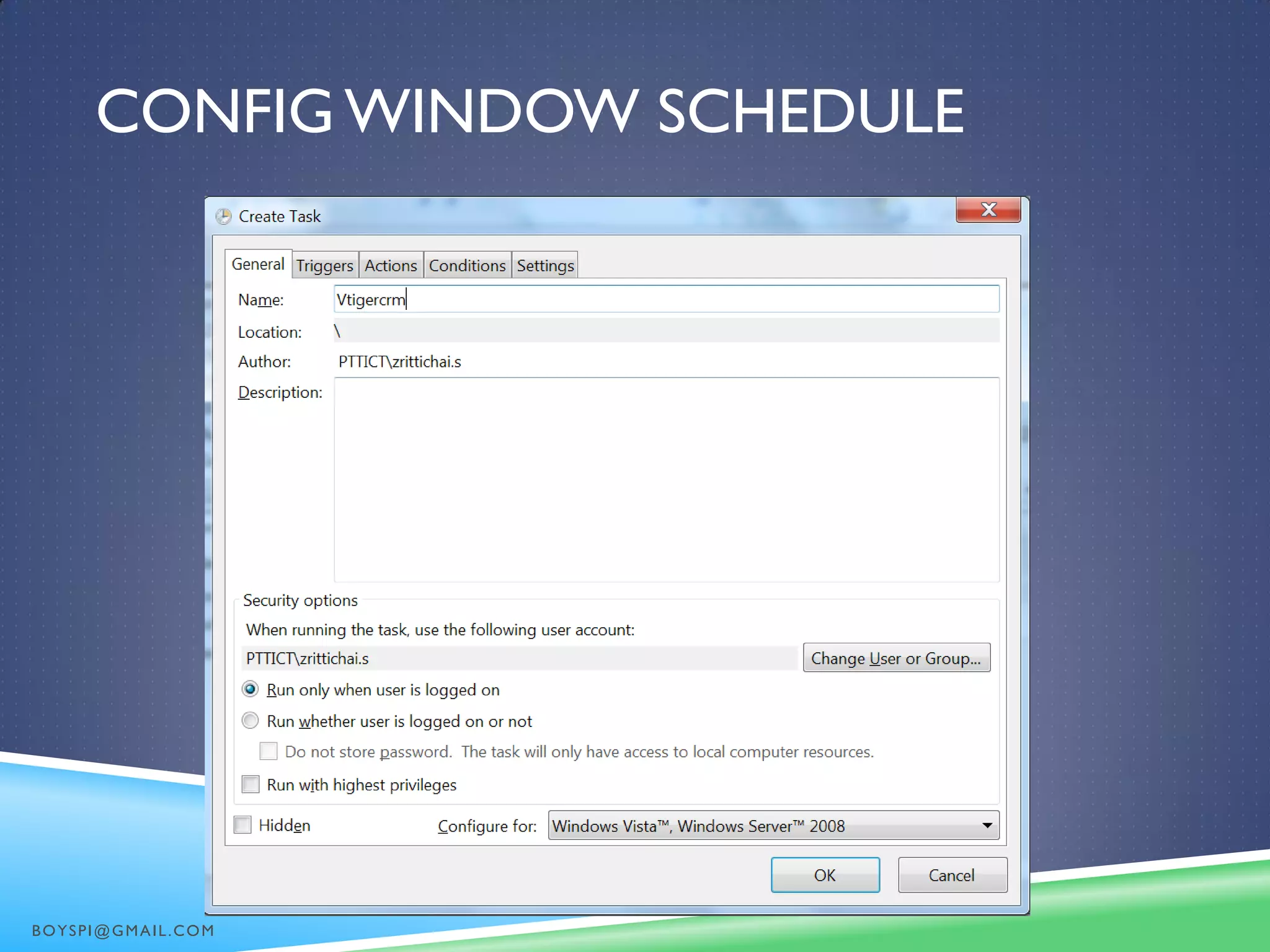Toggle the Do not store password checkbox
The image size is (1270, 952).
(x=268, y=751)
